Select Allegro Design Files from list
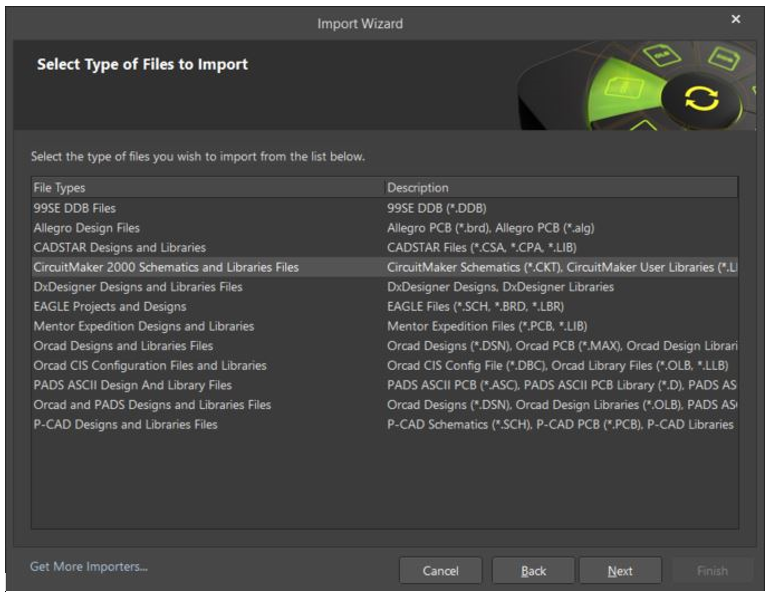The width and height of the screenshot is (773, 598). pos(87,228)
